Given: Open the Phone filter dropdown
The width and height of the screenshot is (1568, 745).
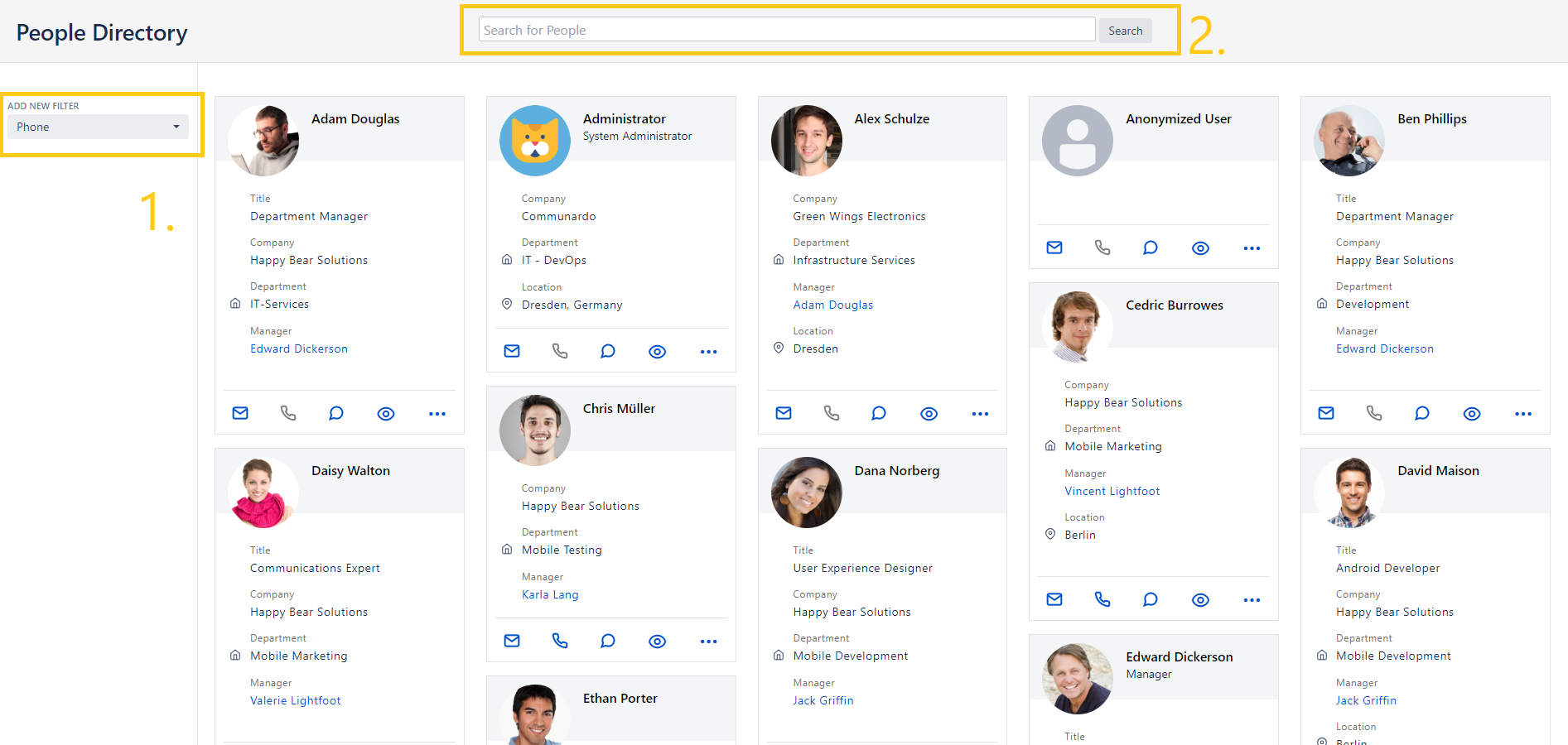Looking at the screenshot, I should coord(98,127).
